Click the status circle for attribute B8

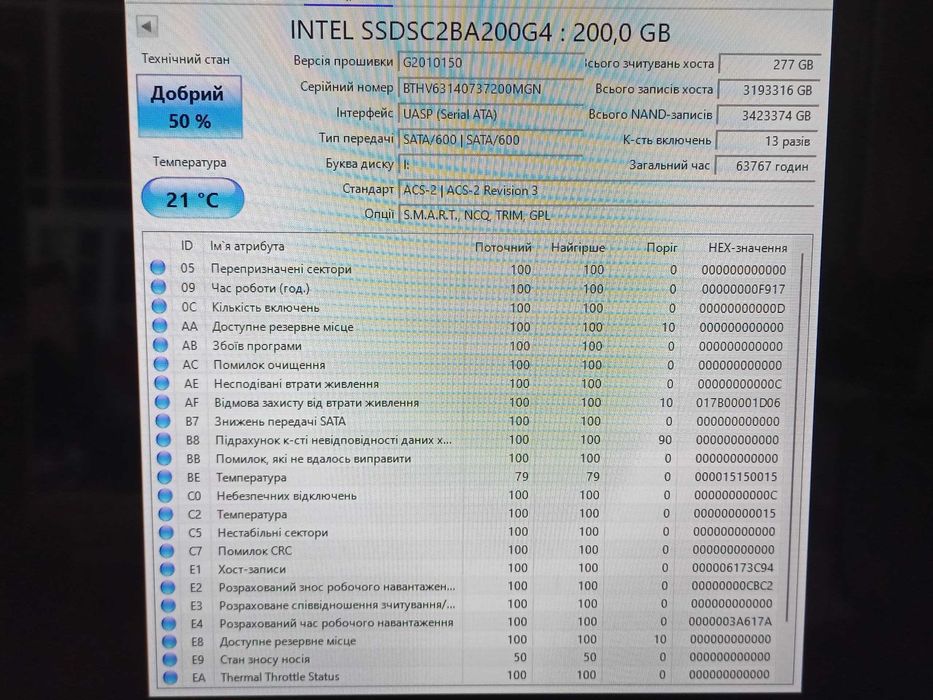click(x=163, y=440)
